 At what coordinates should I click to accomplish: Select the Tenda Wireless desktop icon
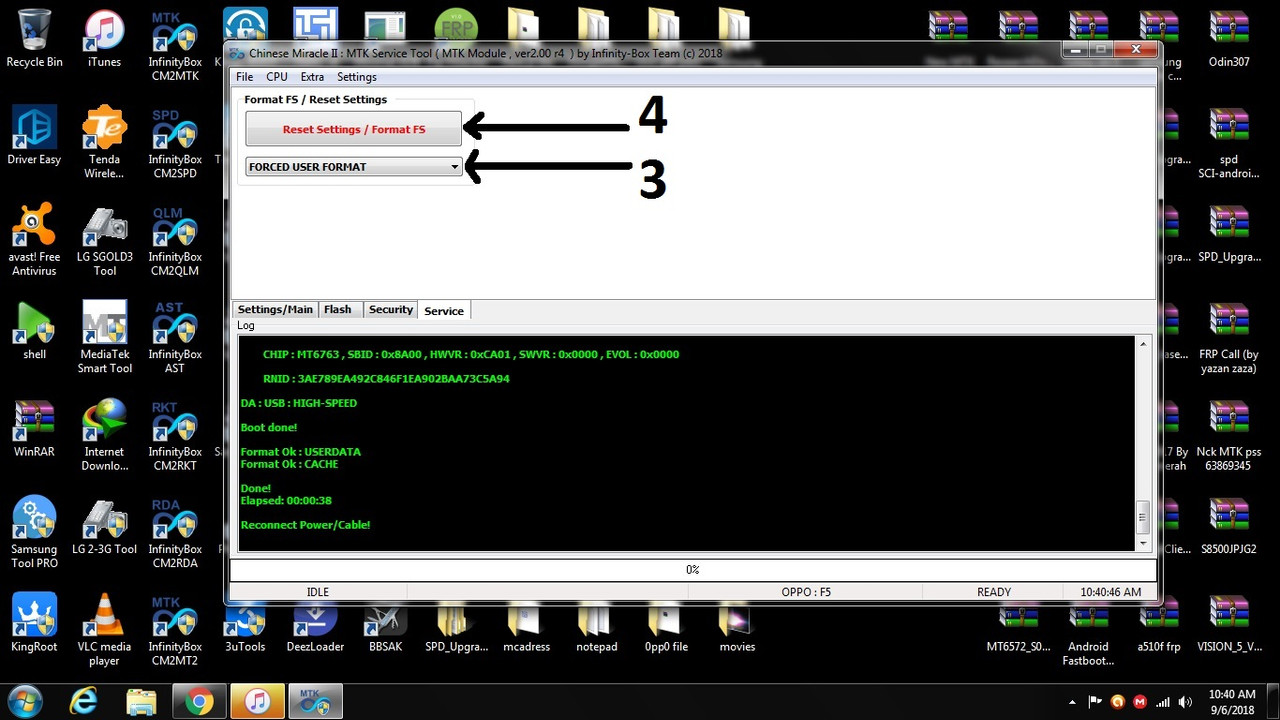click(x=104, y=144)
